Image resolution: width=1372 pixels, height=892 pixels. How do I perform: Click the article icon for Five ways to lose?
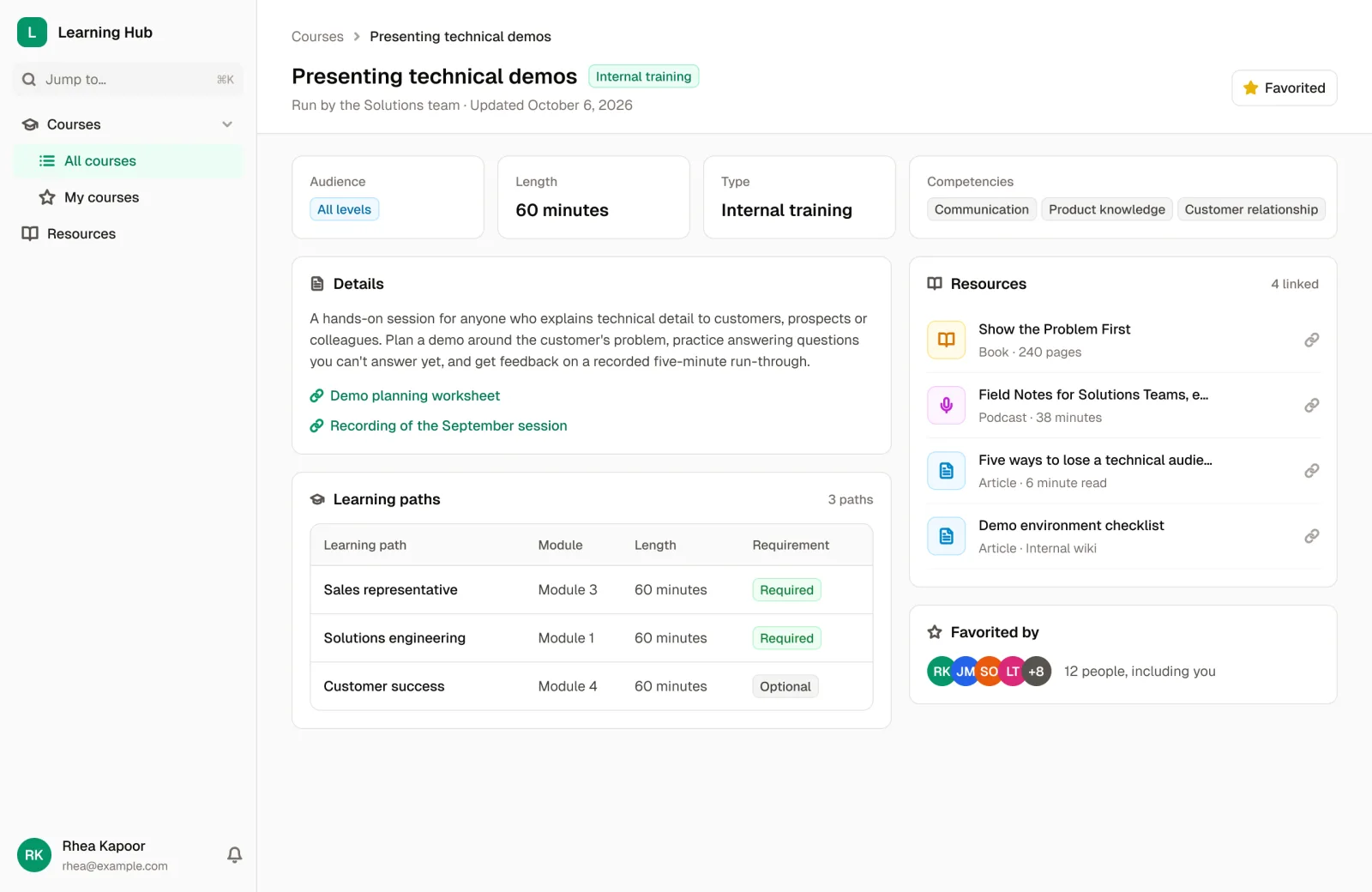click(946, 471)
